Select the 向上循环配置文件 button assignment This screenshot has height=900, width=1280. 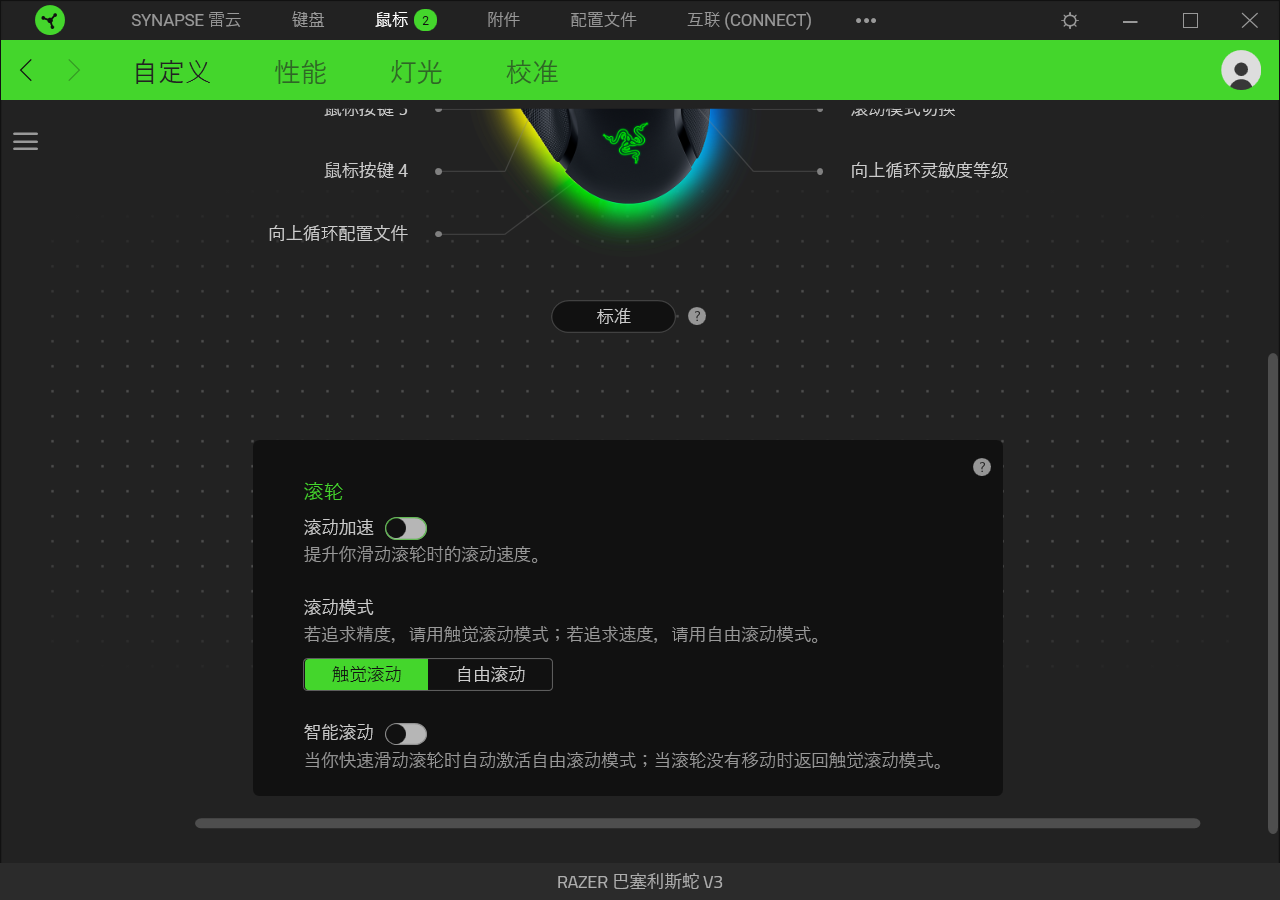click(338, 234)
